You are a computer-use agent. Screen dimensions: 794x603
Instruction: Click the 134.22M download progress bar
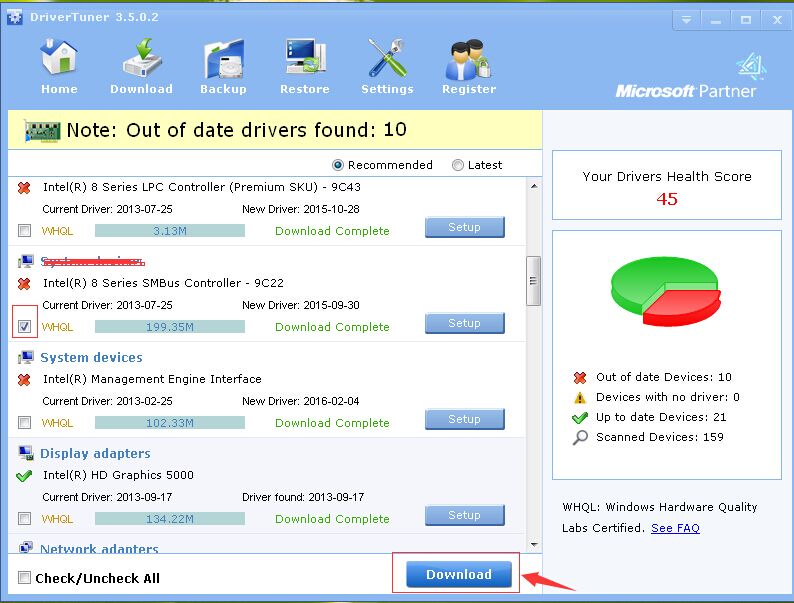[x=170, y=518]
